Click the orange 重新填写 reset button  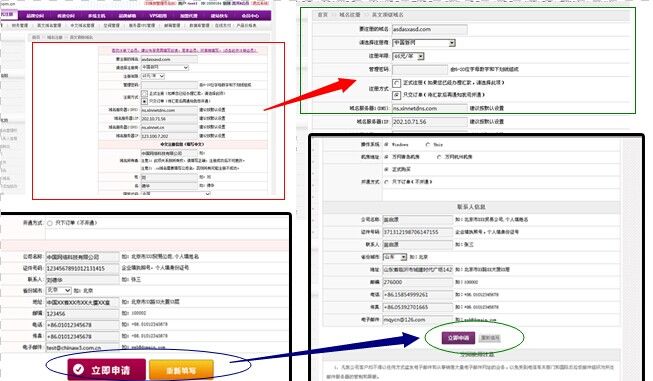181,370
